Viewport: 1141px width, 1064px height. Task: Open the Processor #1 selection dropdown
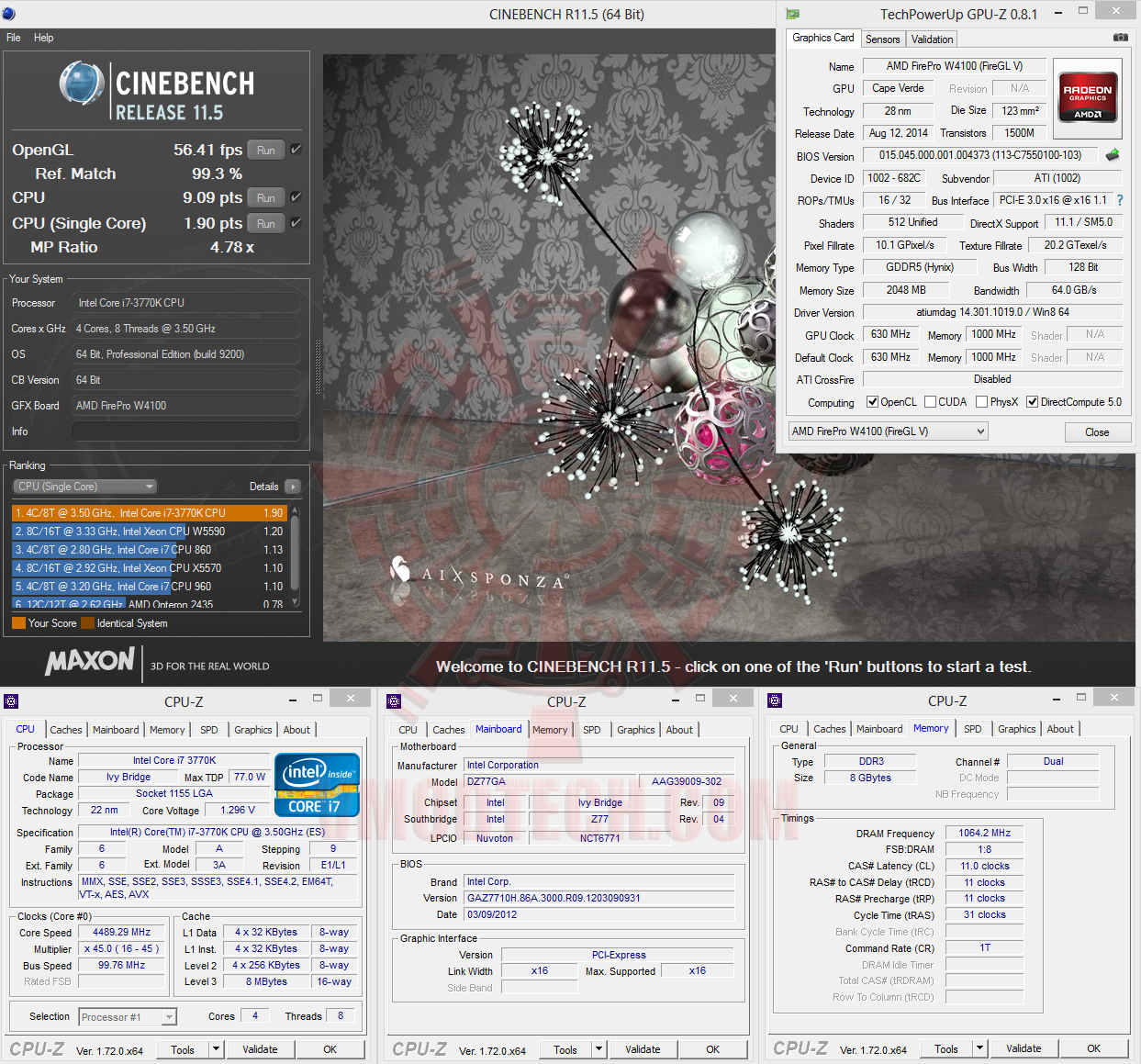coord(128,1017)
